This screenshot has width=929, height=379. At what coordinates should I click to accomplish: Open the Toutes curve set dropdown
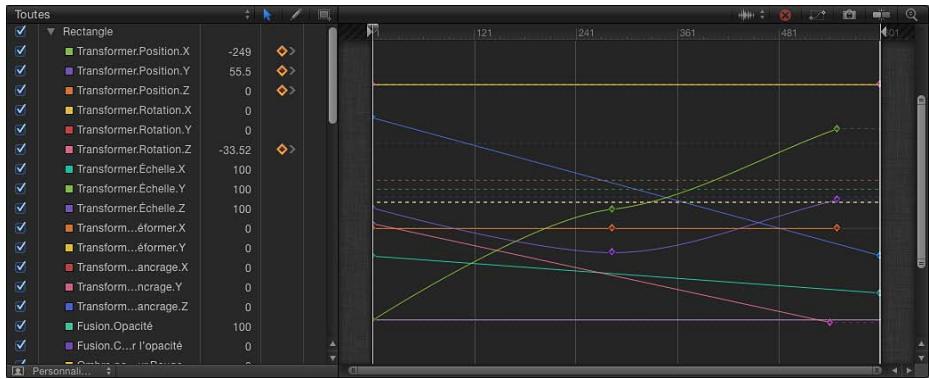point(132,15)
